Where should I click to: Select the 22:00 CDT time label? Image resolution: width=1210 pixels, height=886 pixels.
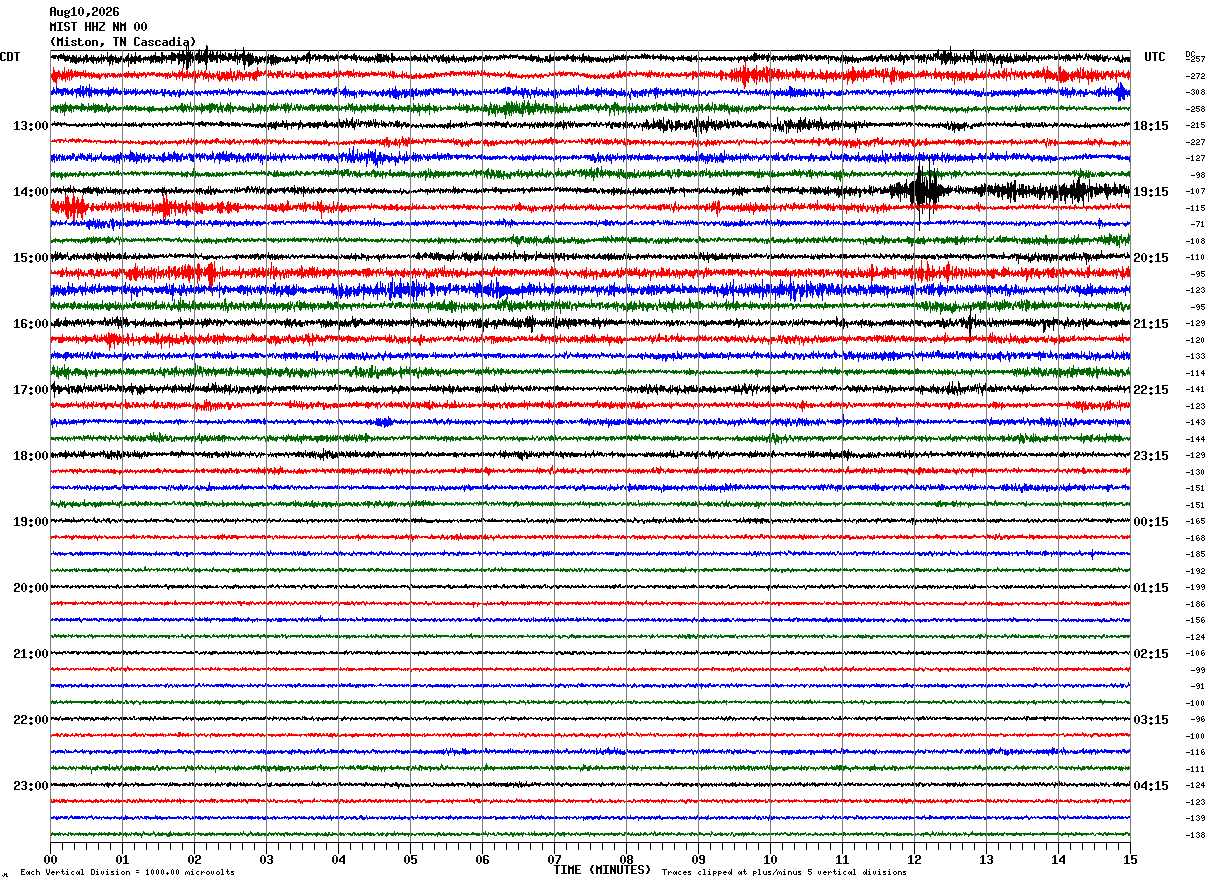[30, 720]
